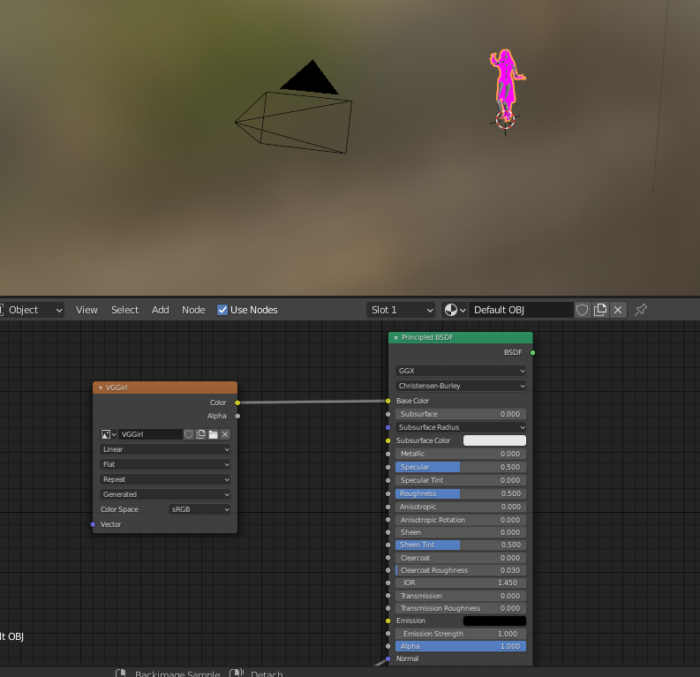Click the green BSDF output socket

533,353
